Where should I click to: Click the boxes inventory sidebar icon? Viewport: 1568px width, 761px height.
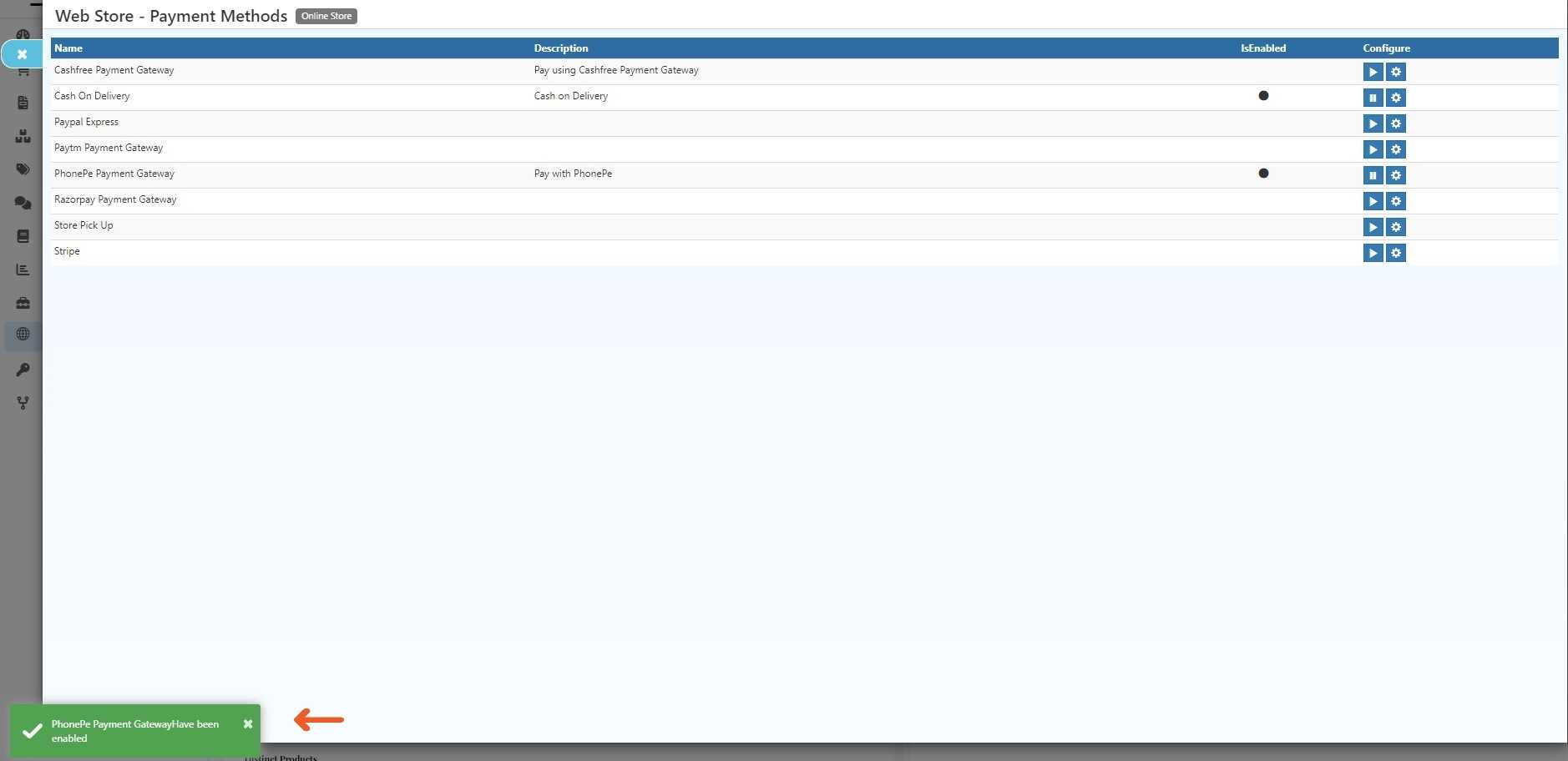tap(23, 136)
